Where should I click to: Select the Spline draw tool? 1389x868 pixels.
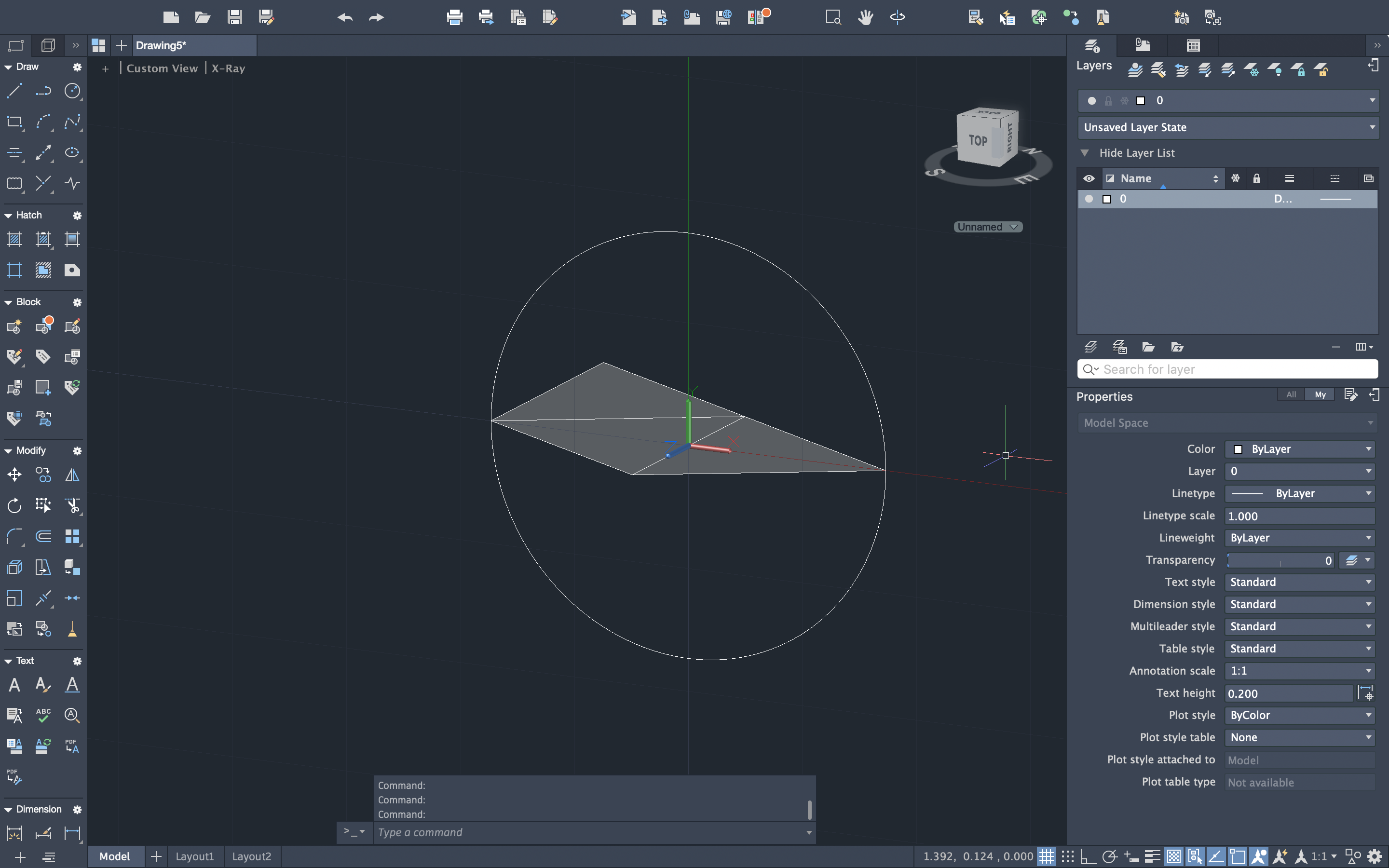pos(72,122)
